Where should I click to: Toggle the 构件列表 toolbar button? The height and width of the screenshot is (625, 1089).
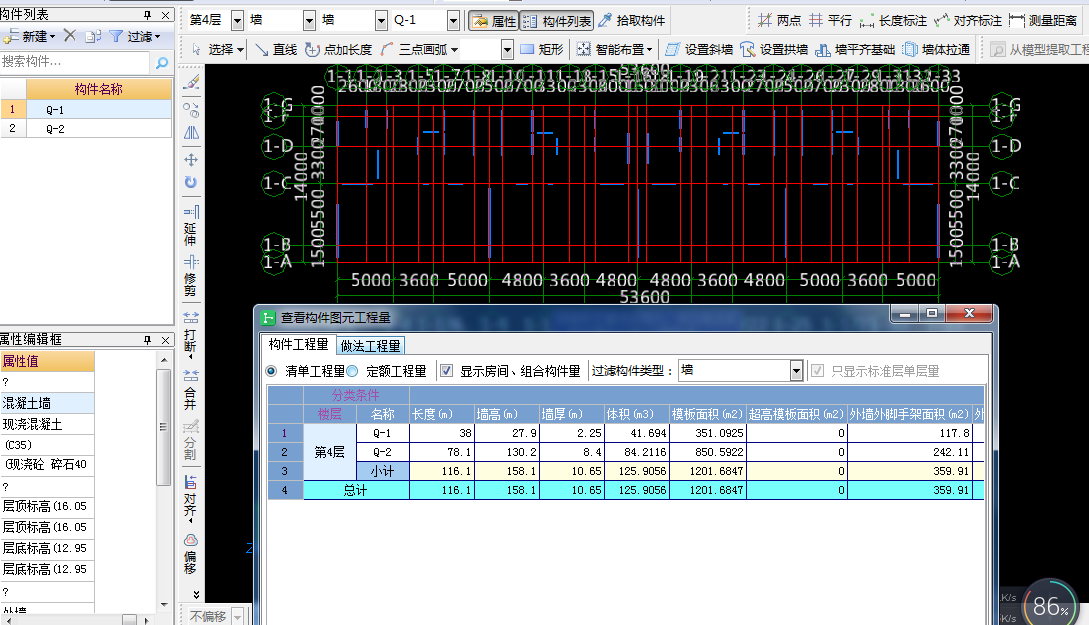pos(556,21)
